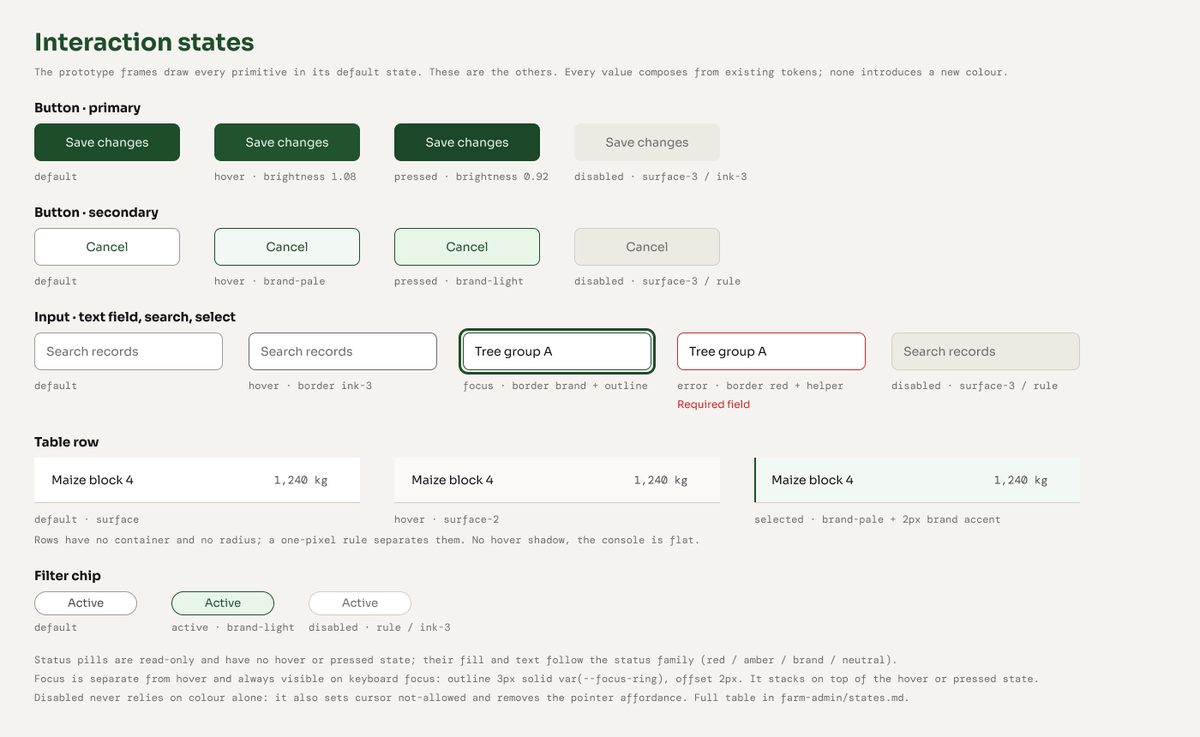Click the disabled Cancel button
Image resolution: width=1200 pixels, height=737 pixels.
pyautogui.click(x=647, y=247)
